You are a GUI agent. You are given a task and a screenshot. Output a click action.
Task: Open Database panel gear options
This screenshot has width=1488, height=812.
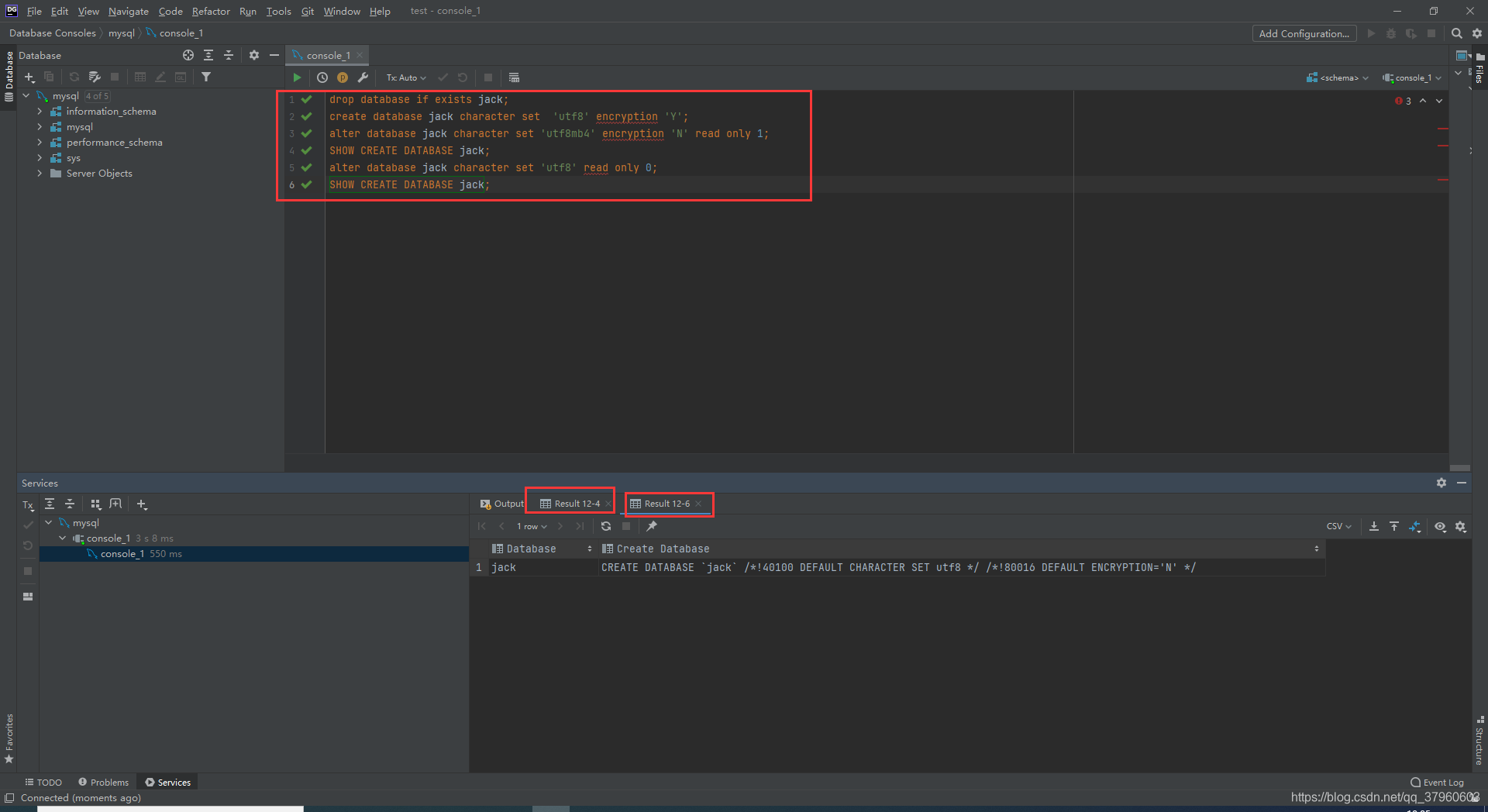(254, 55)
